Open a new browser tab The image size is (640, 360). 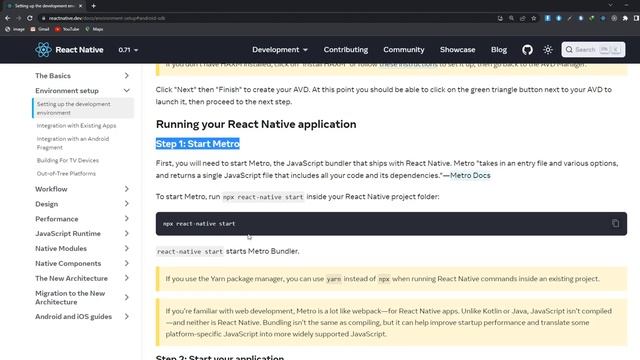click(x=93, y=6)
